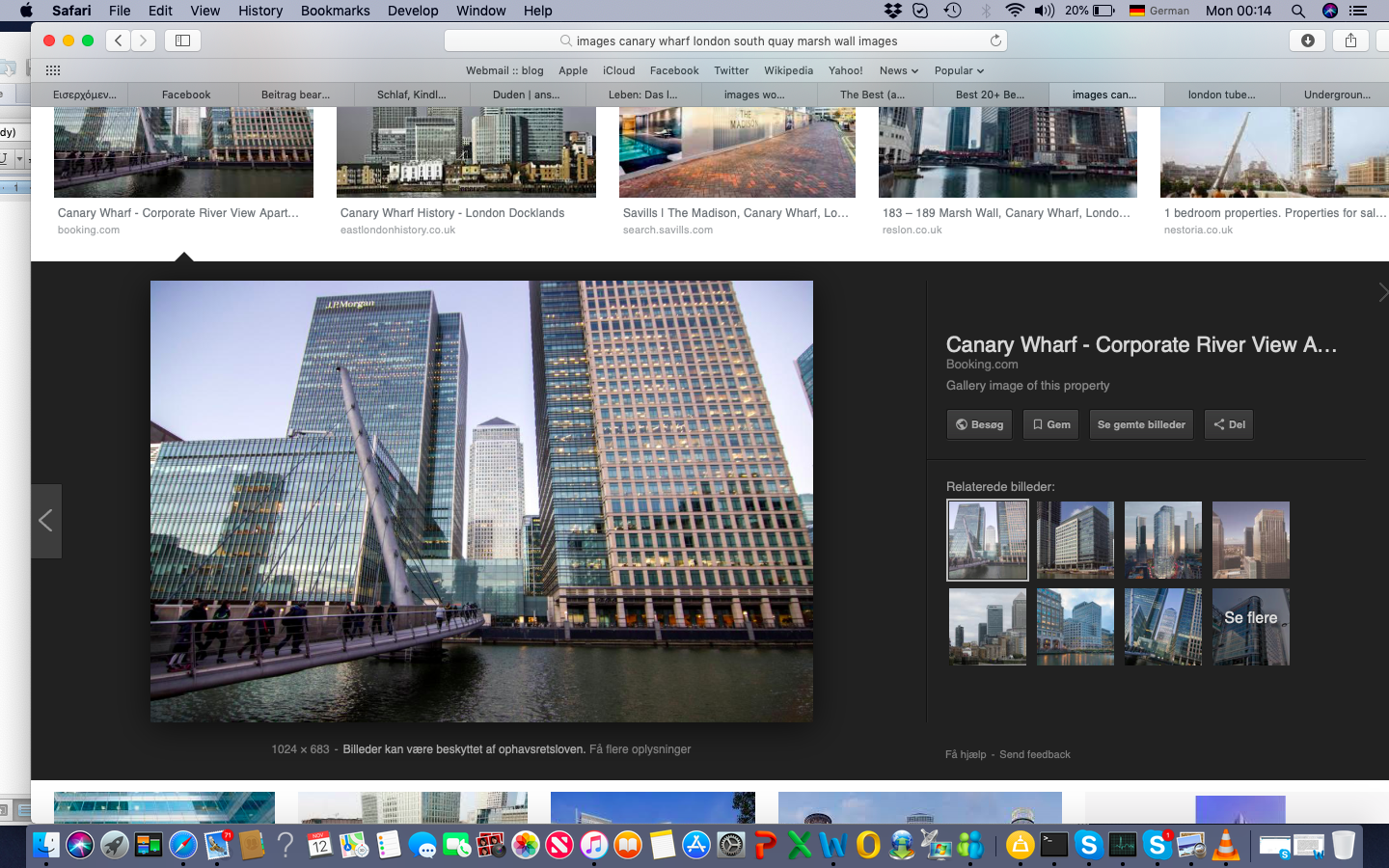Image resolution: width=1389 pixels, height=868 pixels.
Task: Click the reload page icon in address bar
Action: [x=995, y=41]
